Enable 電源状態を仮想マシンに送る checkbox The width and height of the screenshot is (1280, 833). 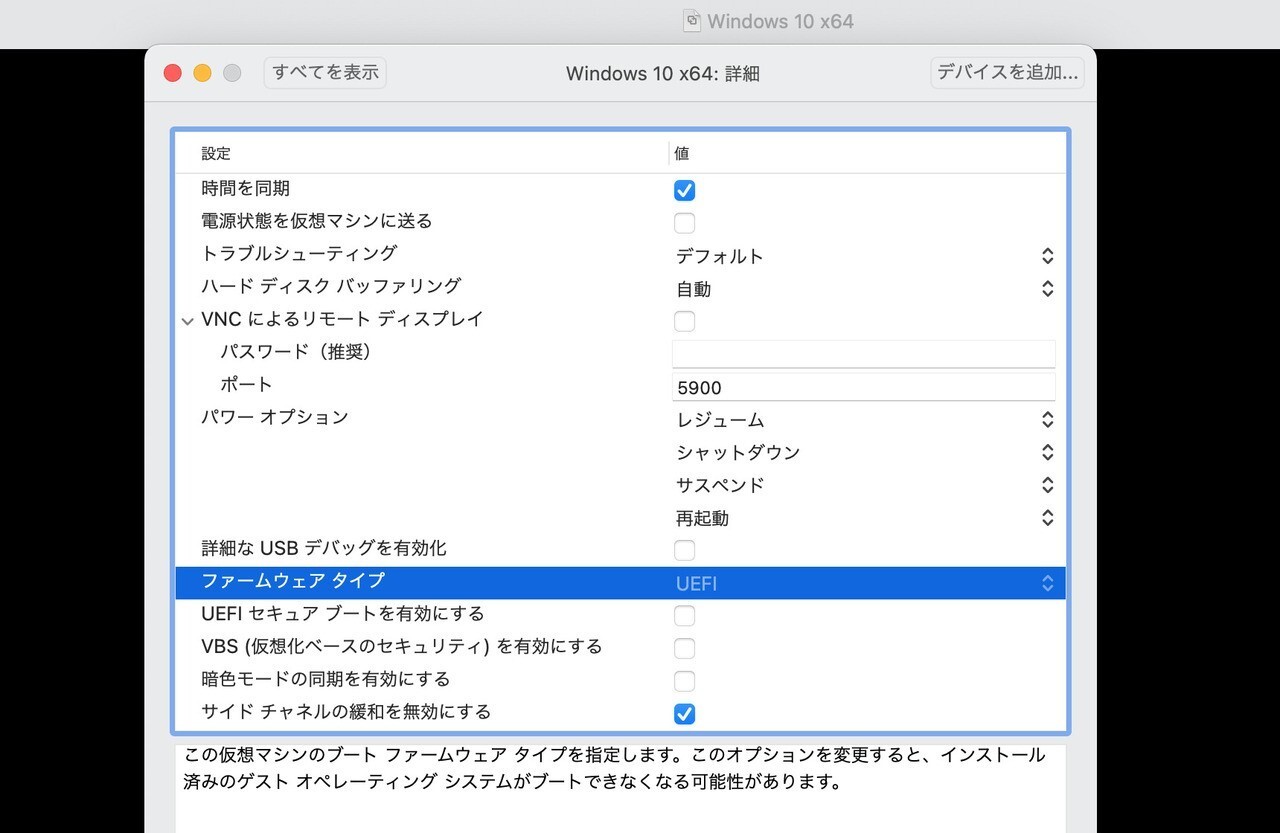(x=684, y=223)
